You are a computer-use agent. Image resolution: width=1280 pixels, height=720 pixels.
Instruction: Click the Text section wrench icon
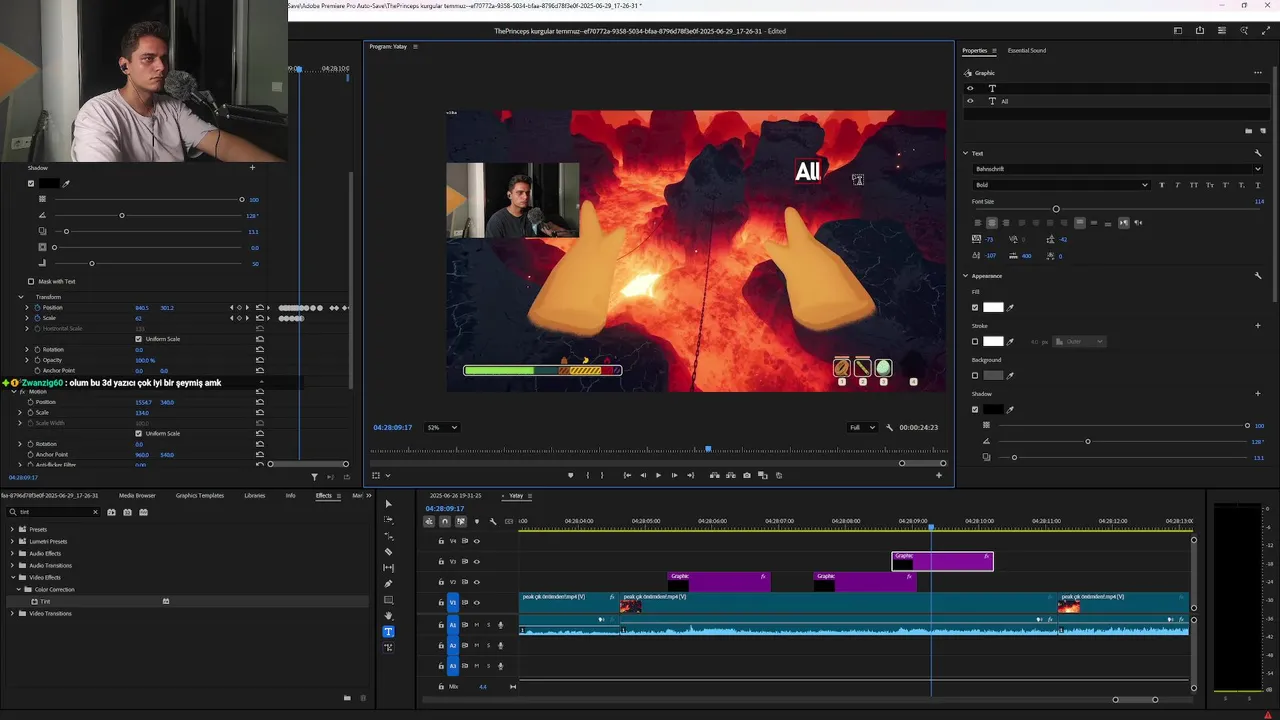pos(1258,153)
